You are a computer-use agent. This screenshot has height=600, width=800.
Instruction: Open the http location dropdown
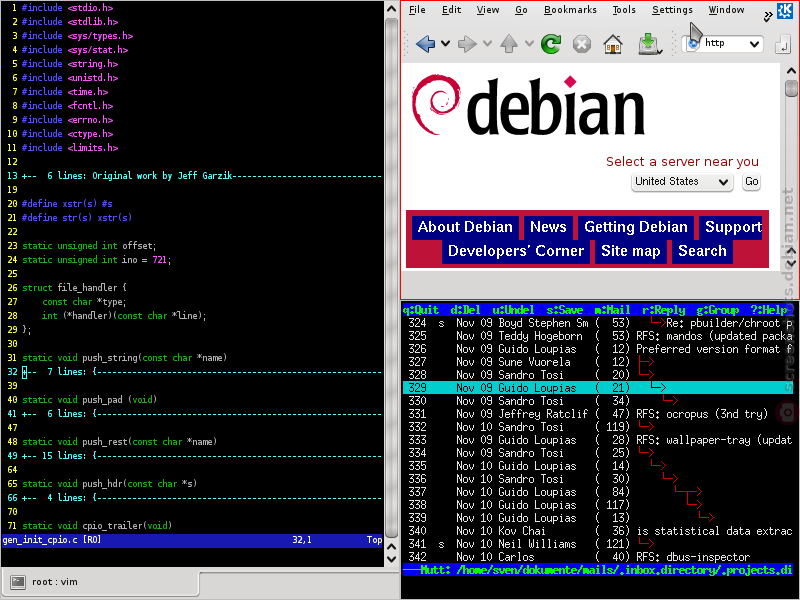pyautogui.click(x=754, y=44)
